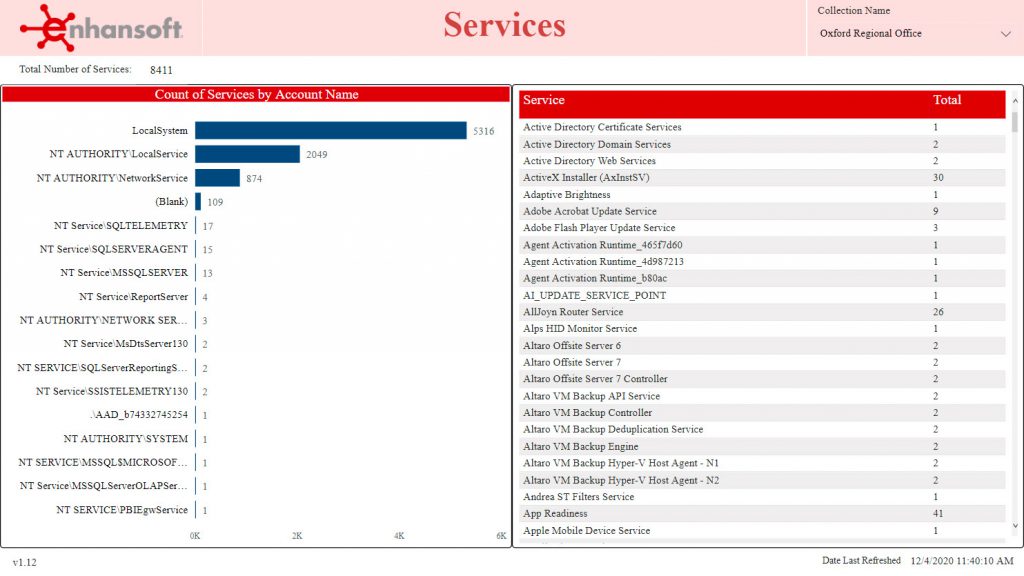This screenshot has width=1024, height=576.
Task: Select the LocalSystem bar in chart
Action: click(x=331, y=131)
